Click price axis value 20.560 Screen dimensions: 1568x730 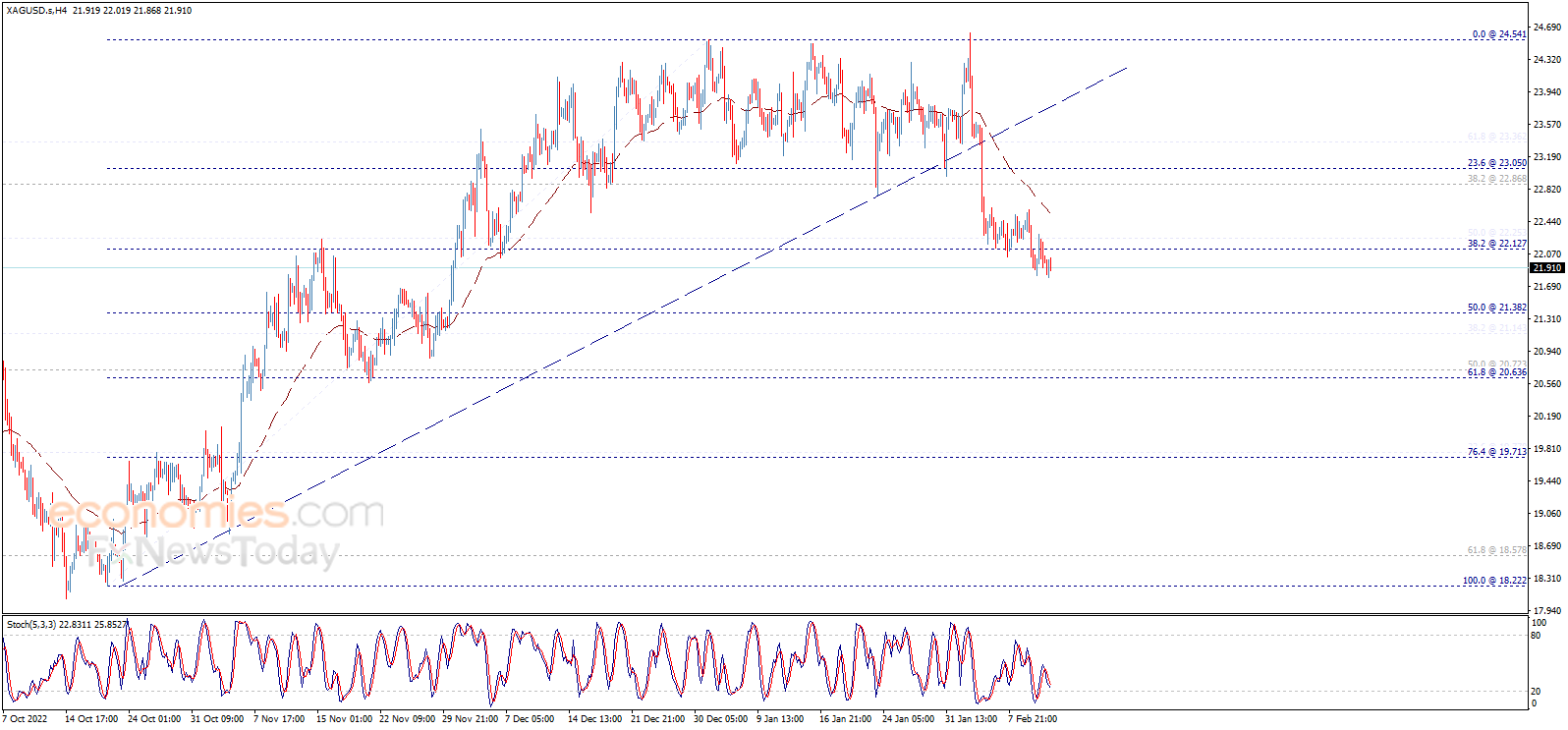coord(1547,384)
